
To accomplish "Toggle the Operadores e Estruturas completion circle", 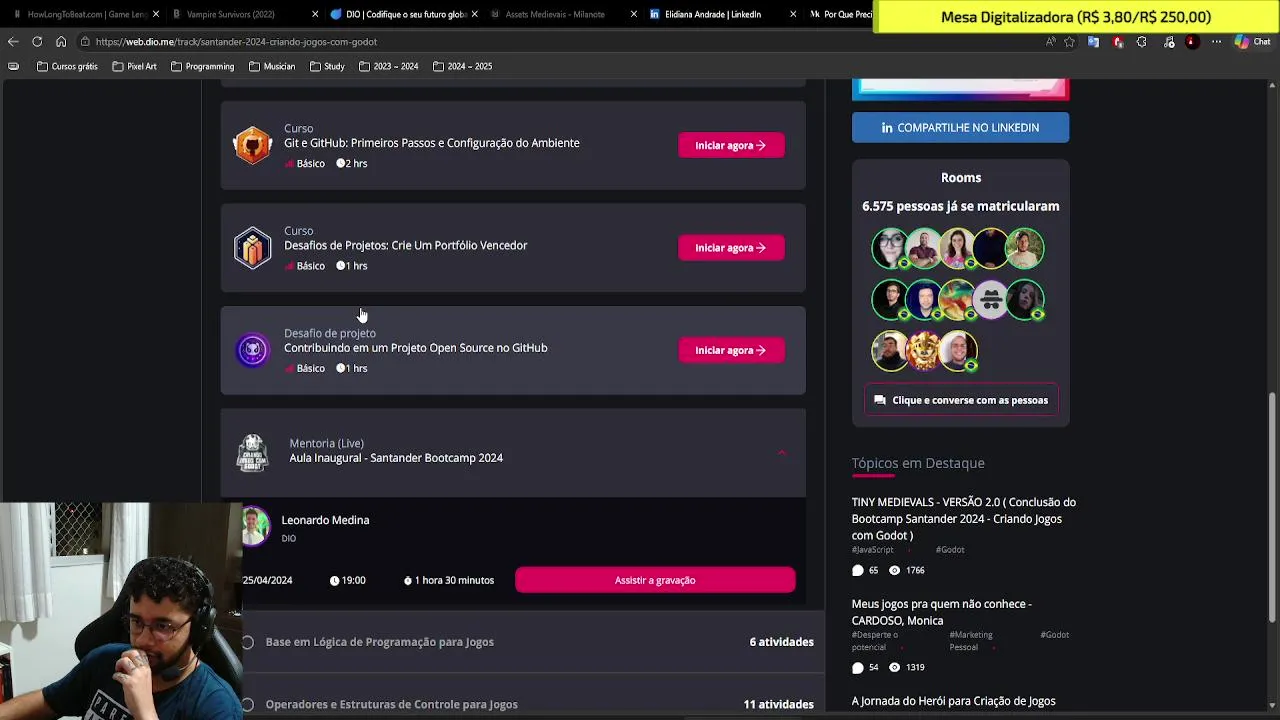I will 248,704.
